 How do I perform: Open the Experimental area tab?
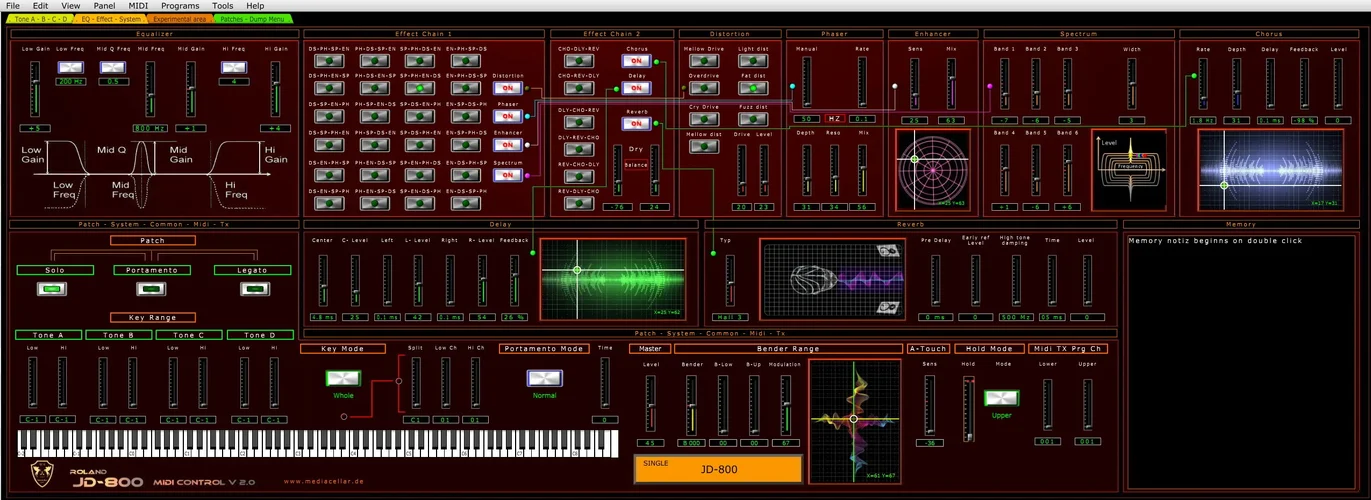[x=180, y=19]
